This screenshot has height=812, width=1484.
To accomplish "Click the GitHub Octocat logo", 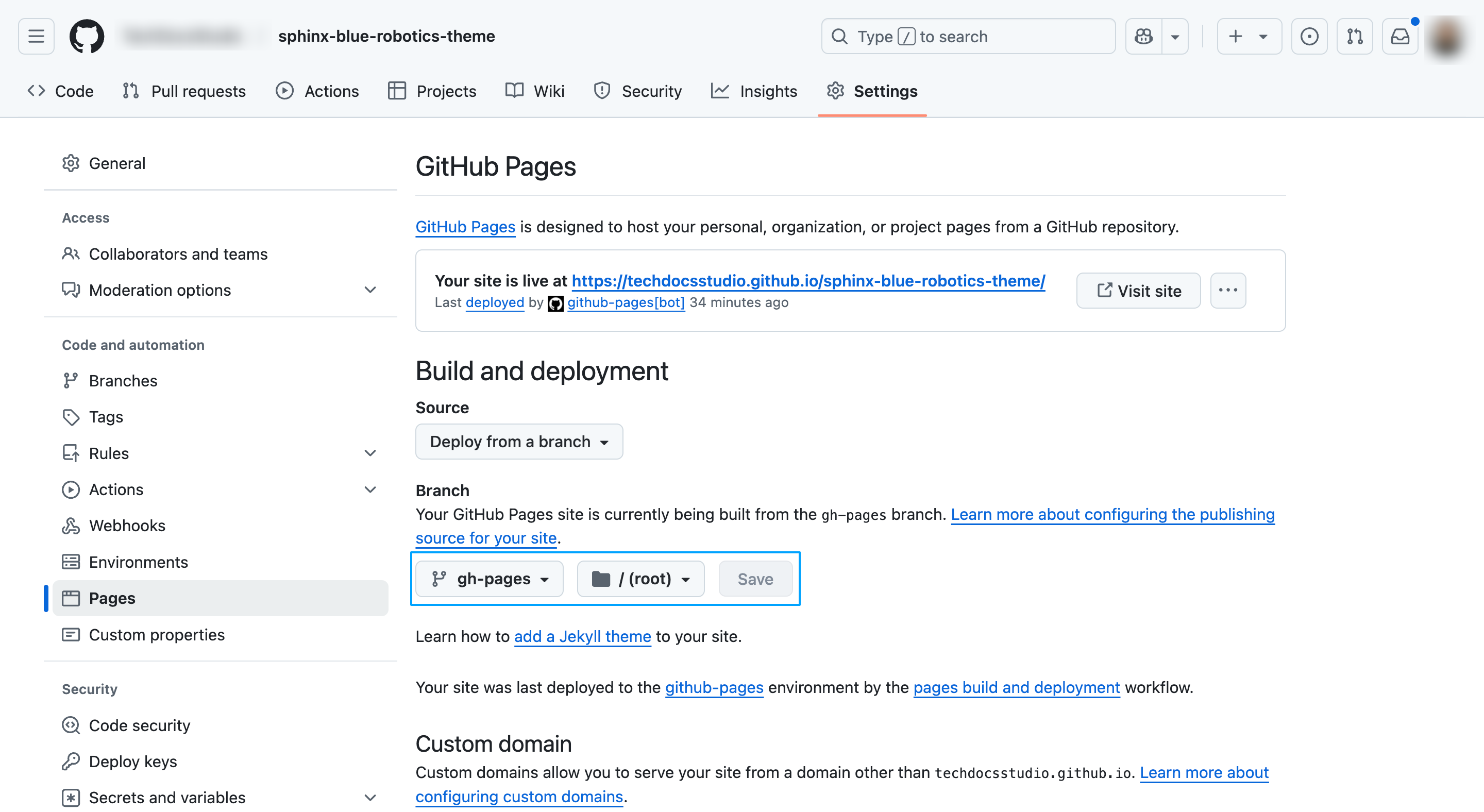I will [87, 36].
